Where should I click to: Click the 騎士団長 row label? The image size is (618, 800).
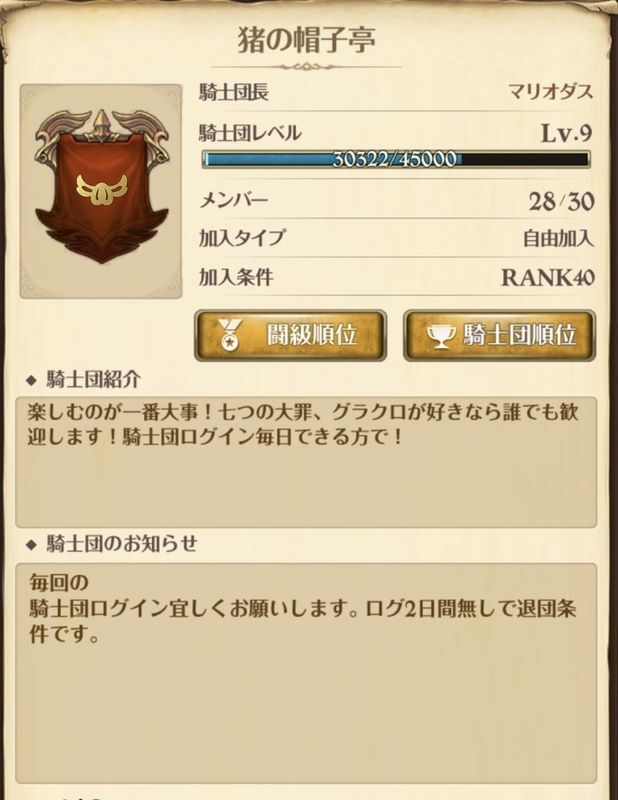pyautogui.click(x=234, y=93)
